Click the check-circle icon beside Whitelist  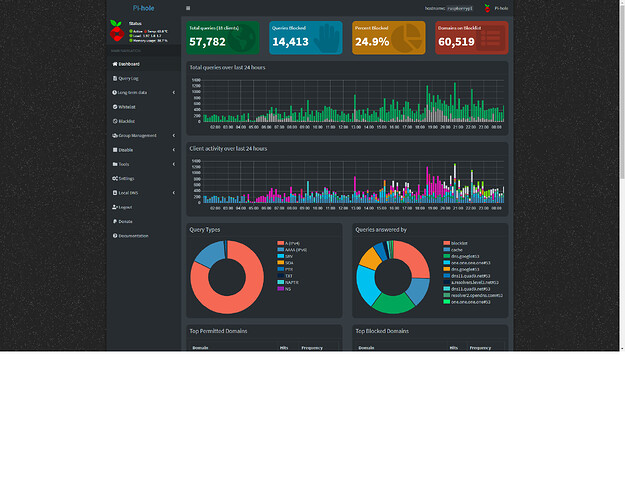[x=115, y=107]
